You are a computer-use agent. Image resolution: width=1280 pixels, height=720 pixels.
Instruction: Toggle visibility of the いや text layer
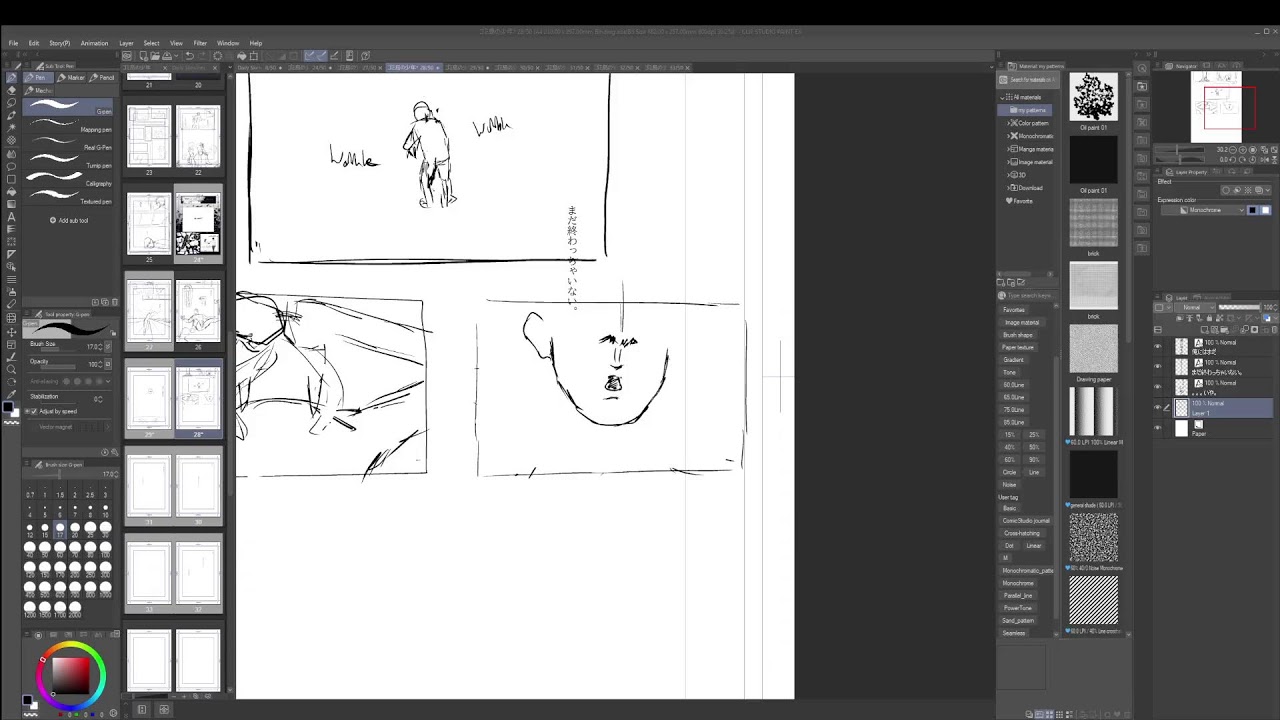[x=1158, y=386]
